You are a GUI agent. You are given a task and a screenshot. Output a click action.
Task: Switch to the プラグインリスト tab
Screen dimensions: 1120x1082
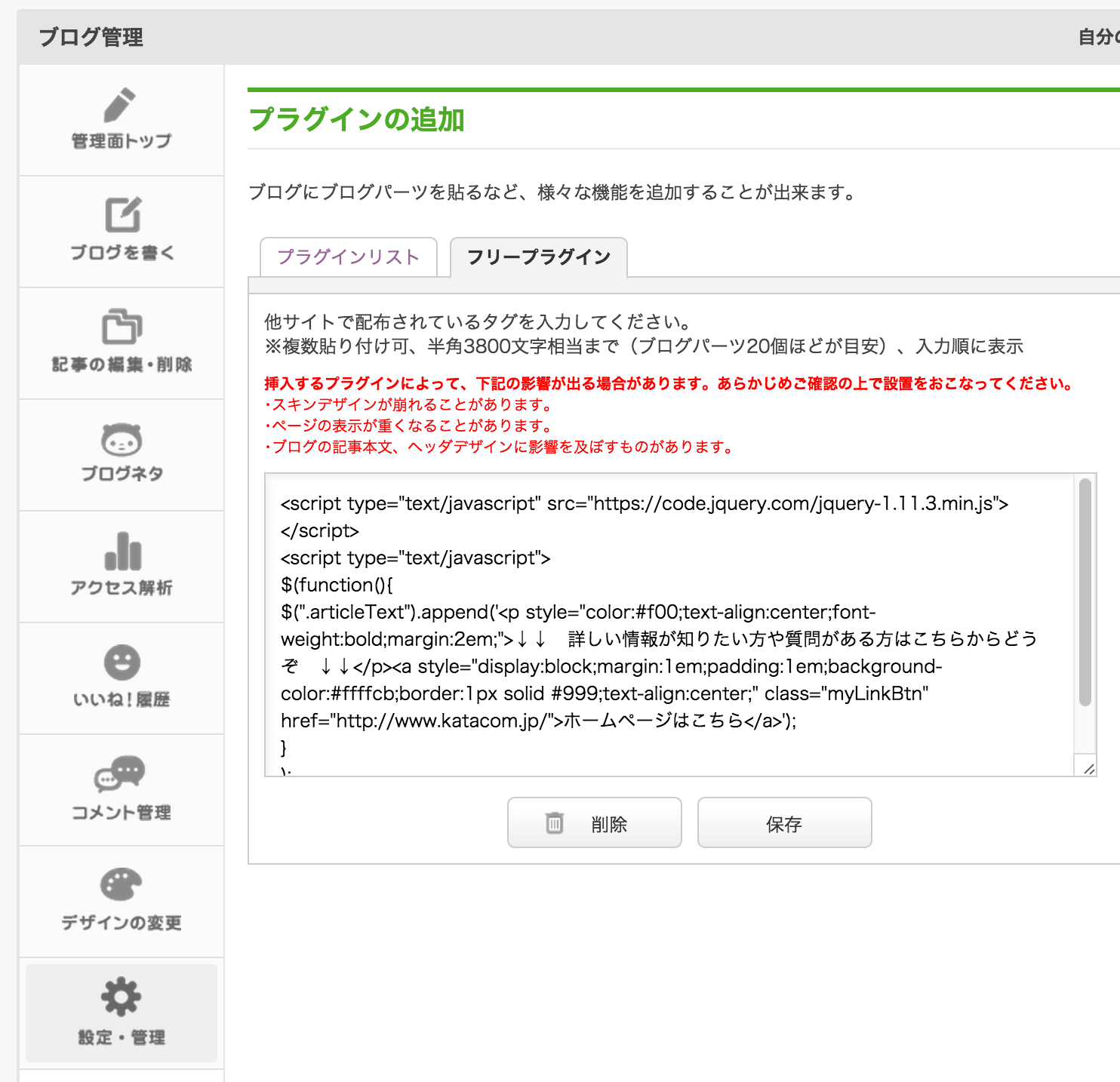pos(349,257)
